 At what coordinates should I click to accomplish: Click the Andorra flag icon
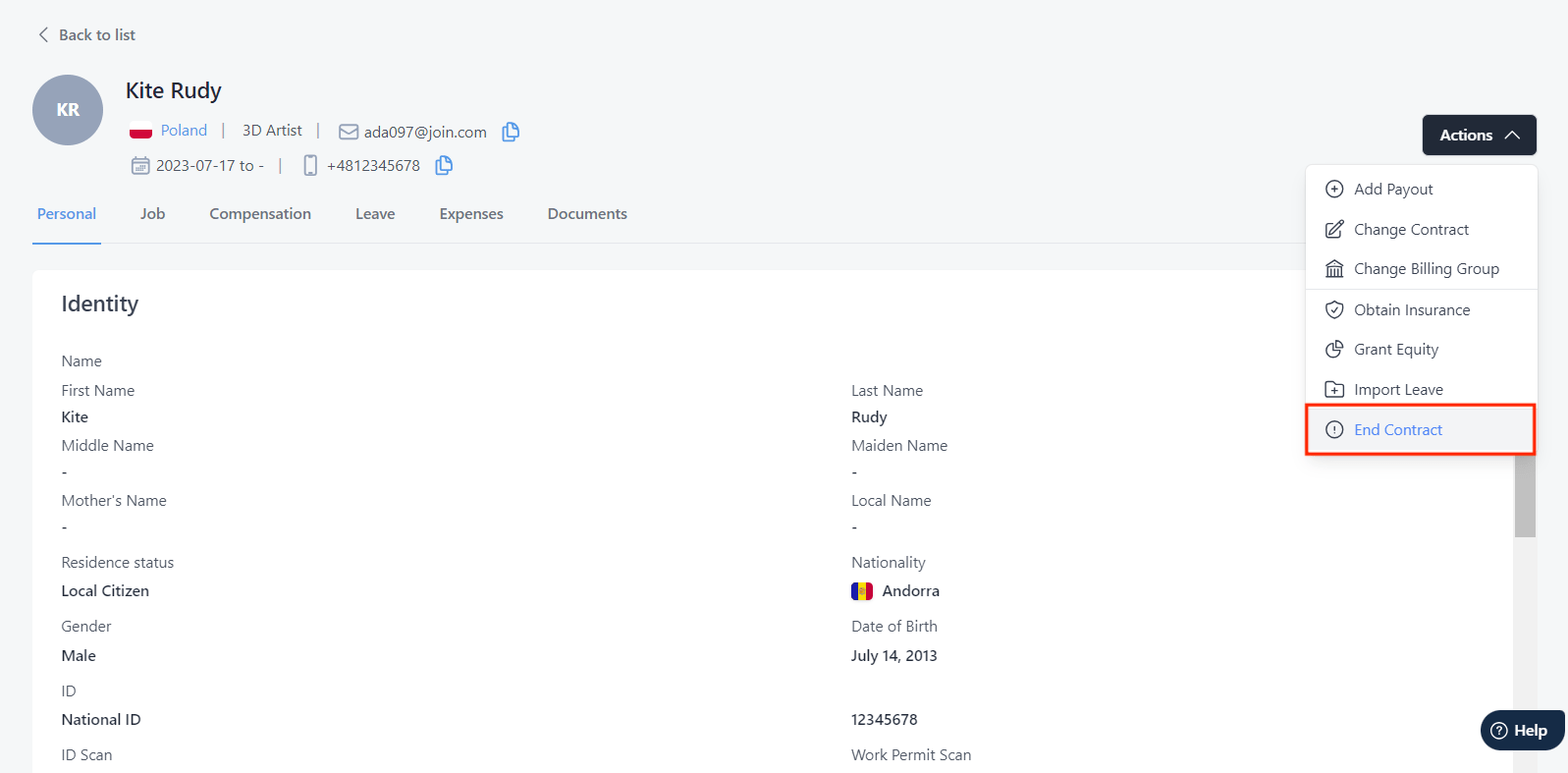pyautogui.click(x=862, y=591)
